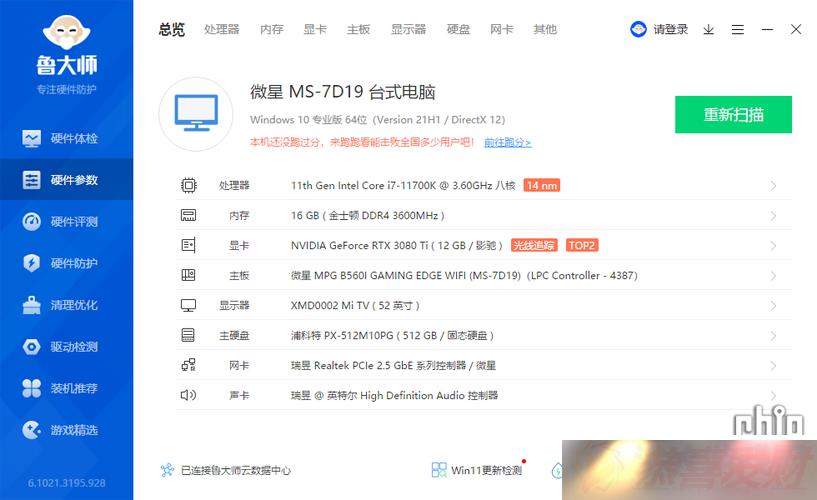Click the desktop computer monitor icon
This screenshot has width=817, height=500.
tap(196, 114)
